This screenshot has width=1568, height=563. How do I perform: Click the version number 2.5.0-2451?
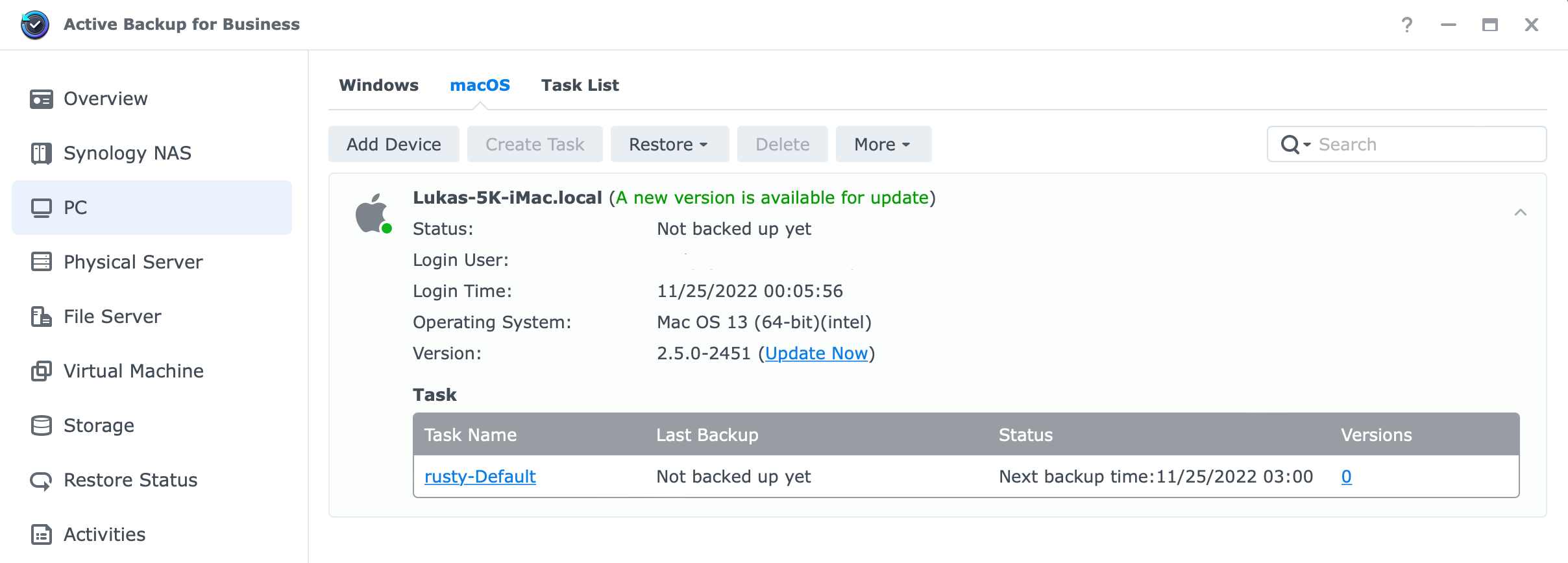(x=704, y=353)
